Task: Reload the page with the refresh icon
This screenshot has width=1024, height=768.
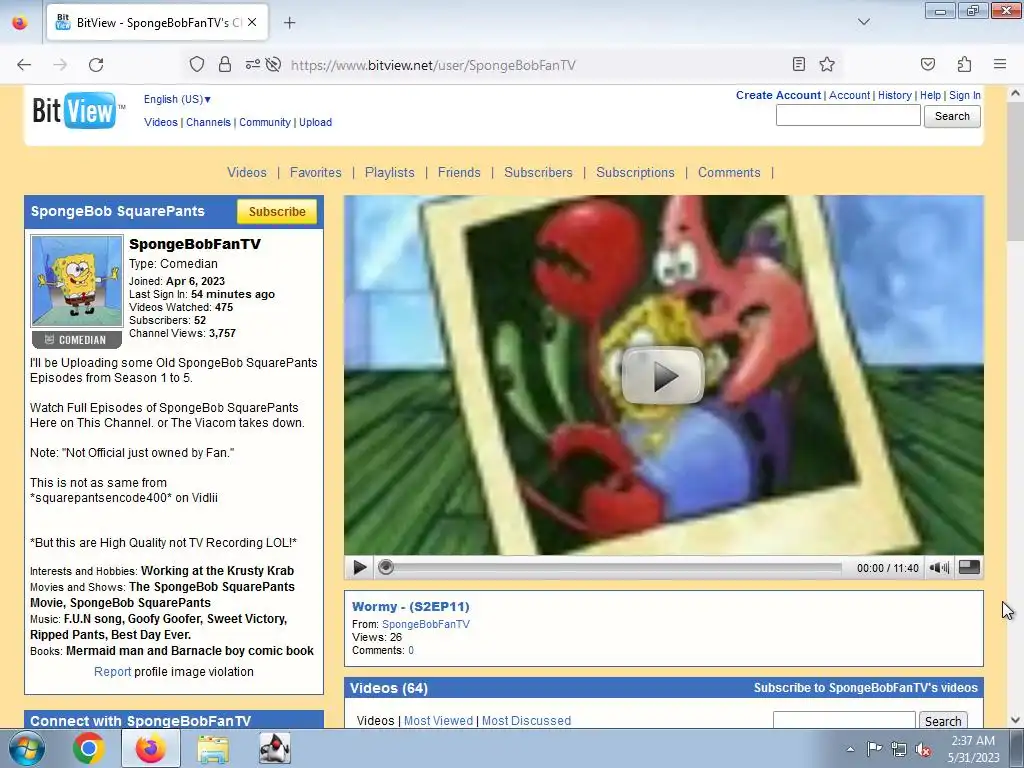Action: [96, 65]
